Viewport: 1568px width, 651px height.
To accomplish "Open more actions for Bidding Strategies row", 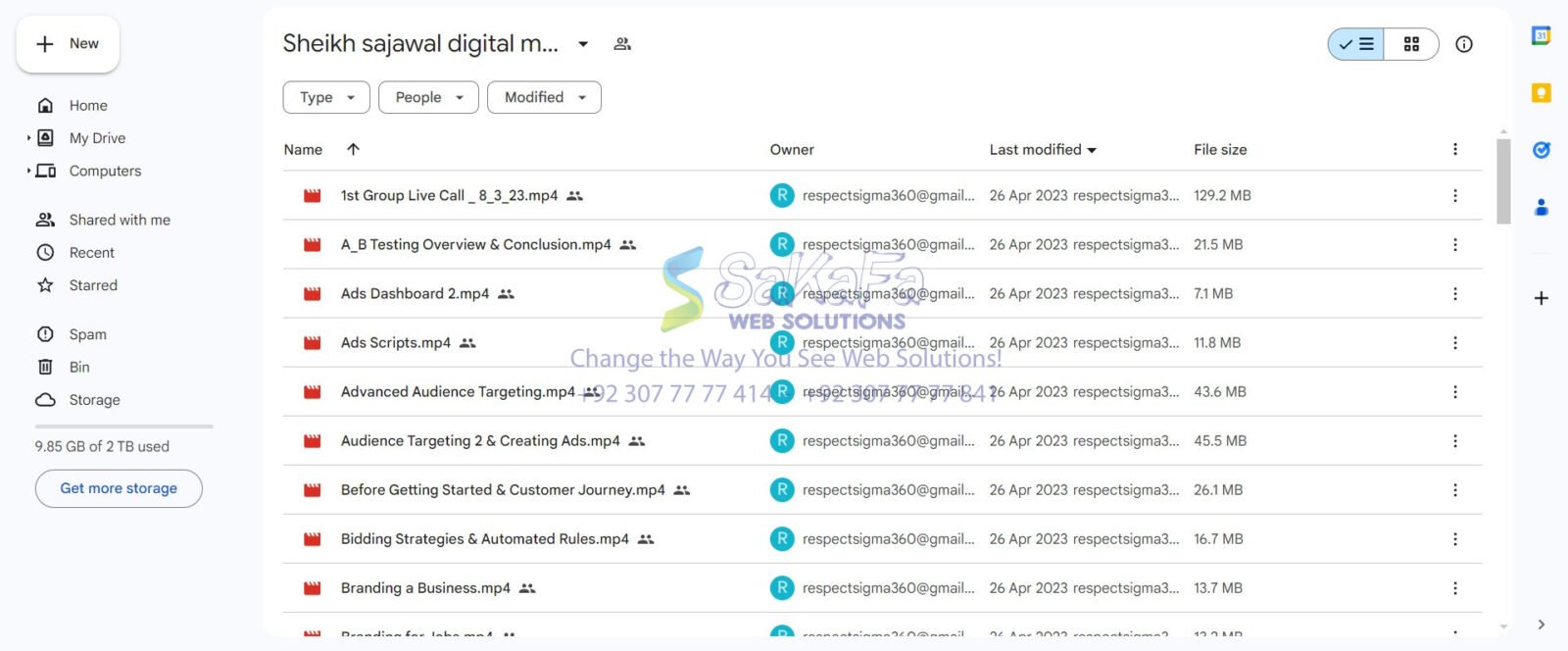I will pos(1455,539).
